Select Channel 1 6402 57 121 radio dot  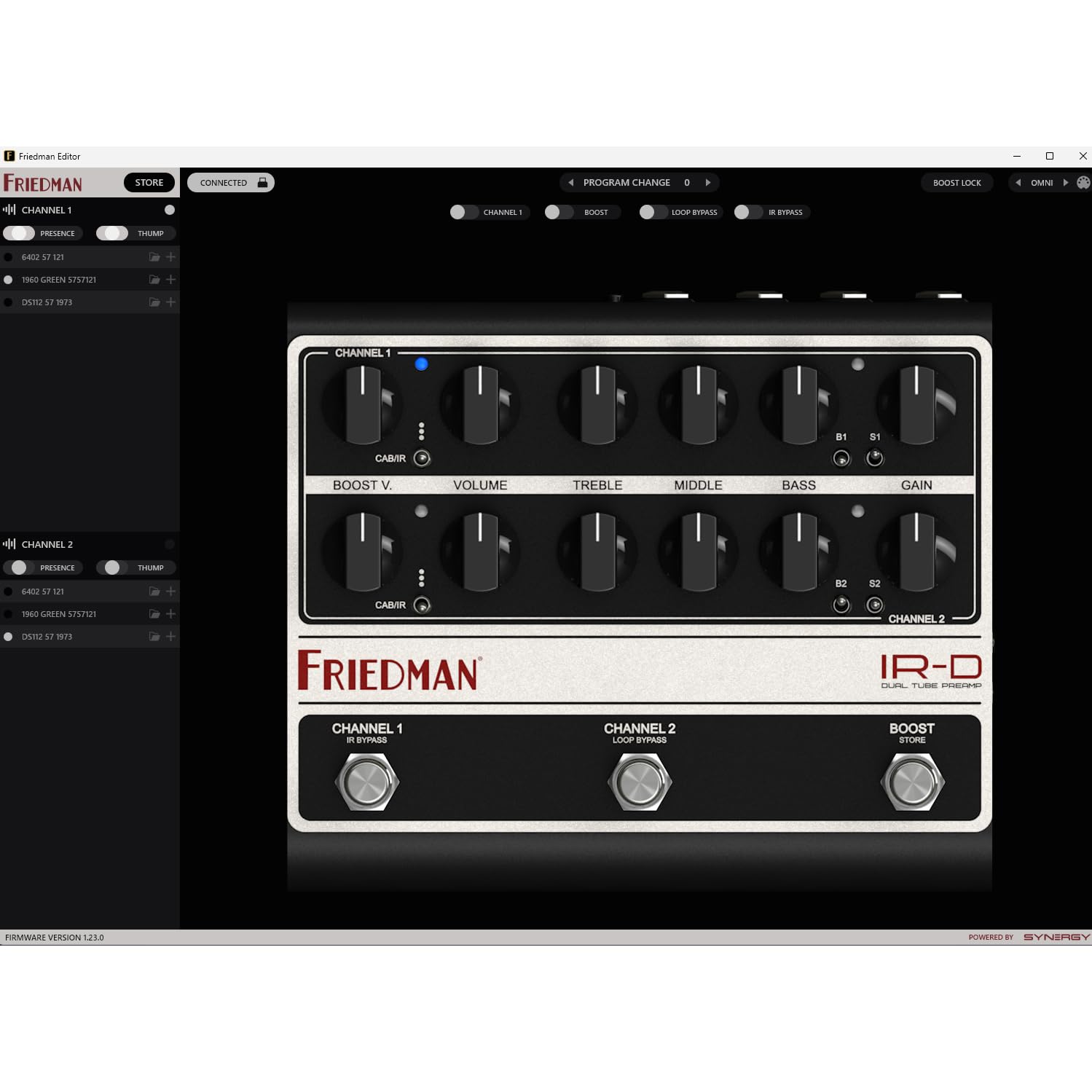[x=8, y=257]
